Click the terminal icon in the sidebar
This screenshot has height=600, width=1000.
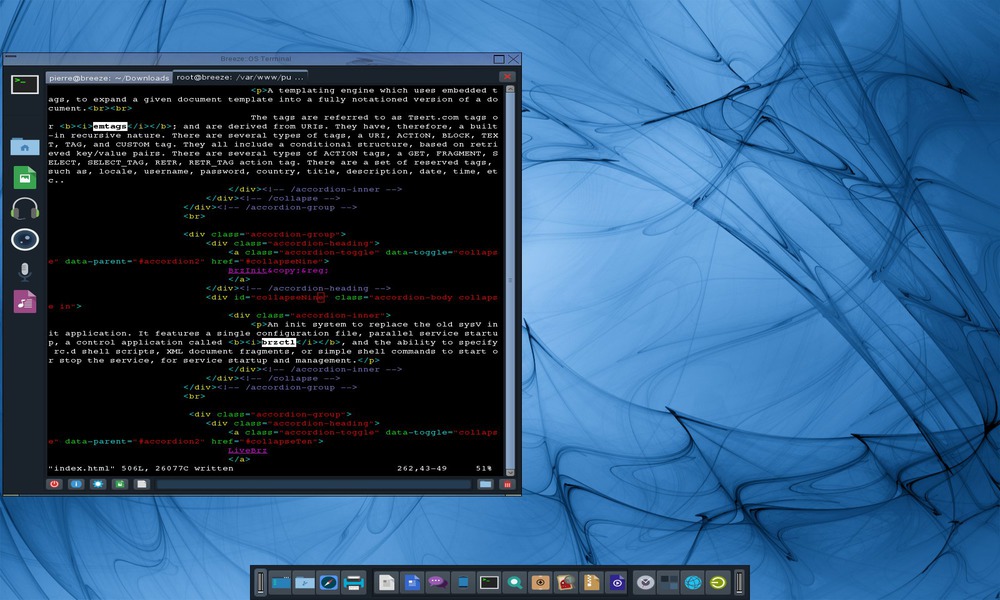[24, 84]
